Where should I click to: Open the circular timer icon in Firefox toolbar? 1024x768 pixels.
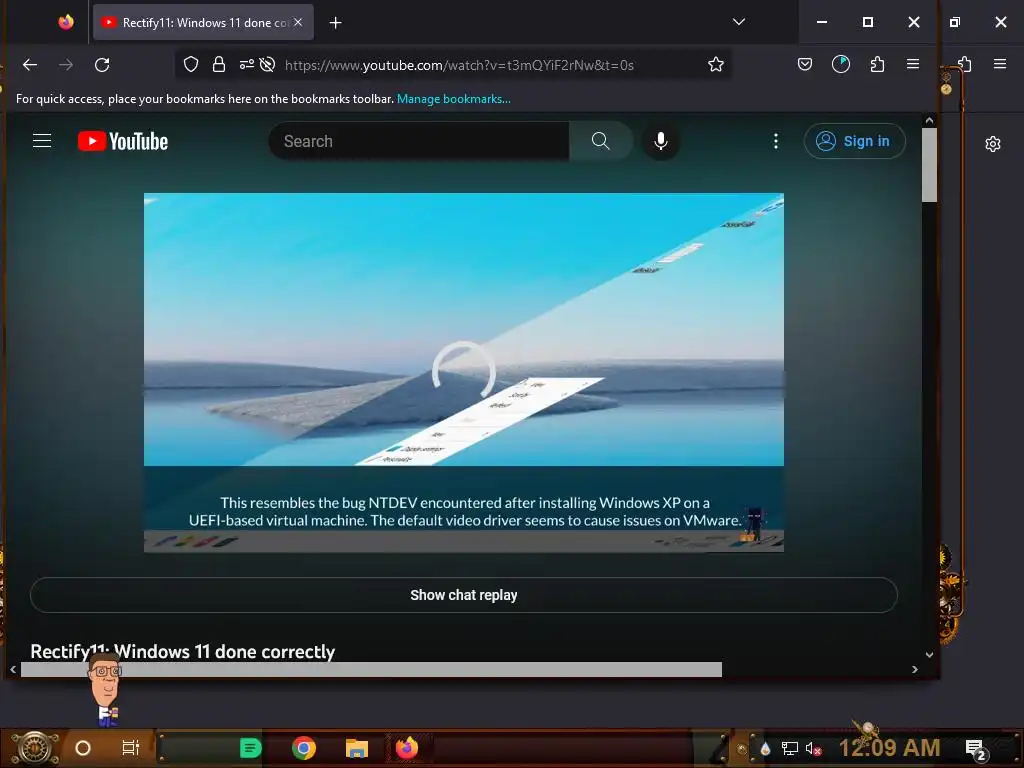point(841,64)
